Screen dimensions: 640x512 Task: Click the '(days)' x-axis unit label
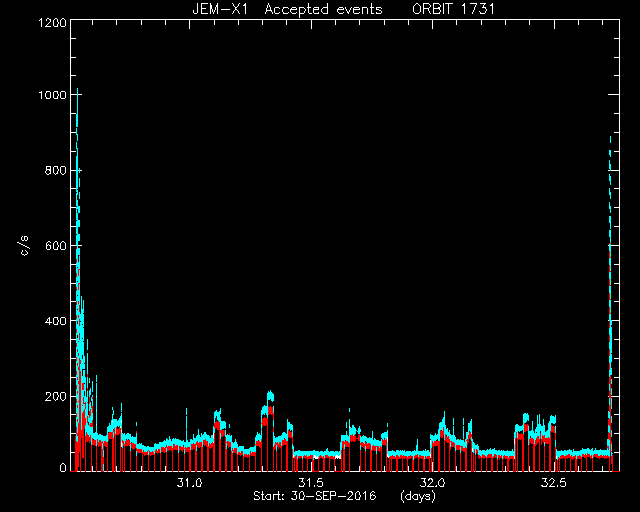click(x=418, y=496)
